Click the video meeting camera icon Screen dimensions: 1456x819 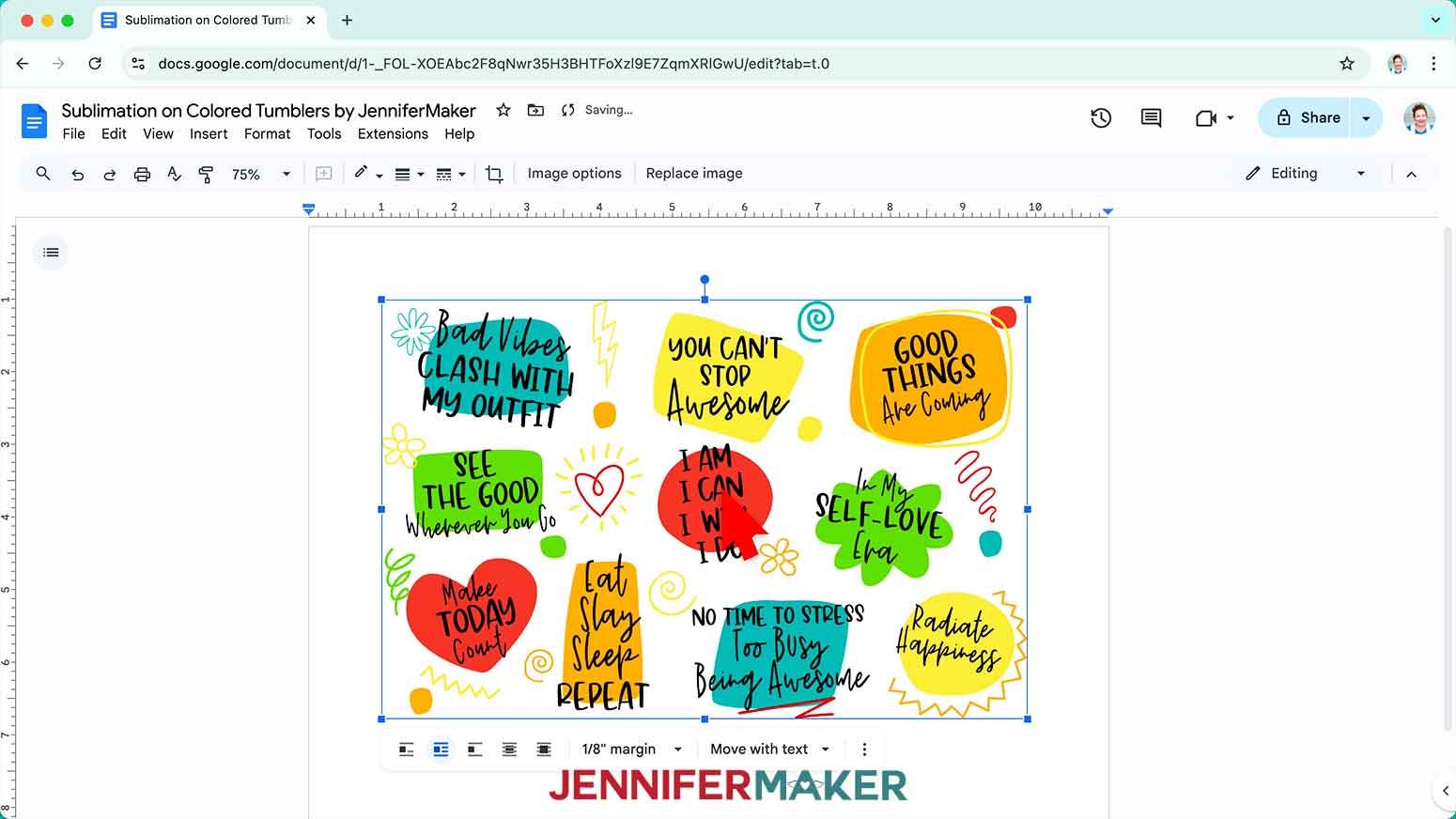pos(1205,117)
